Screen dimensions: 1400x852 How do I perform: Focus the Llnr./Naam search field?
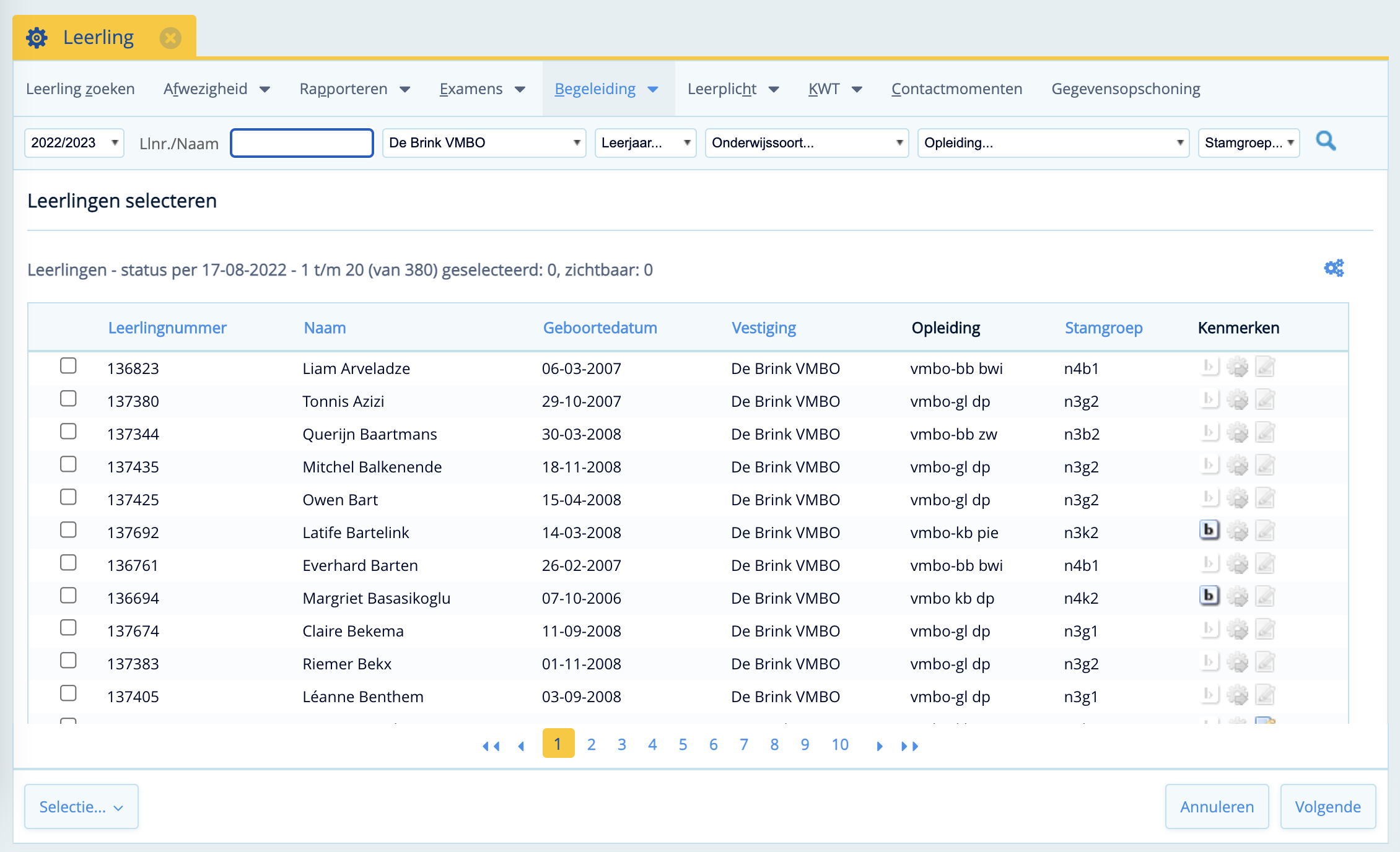tap(302, 143)
